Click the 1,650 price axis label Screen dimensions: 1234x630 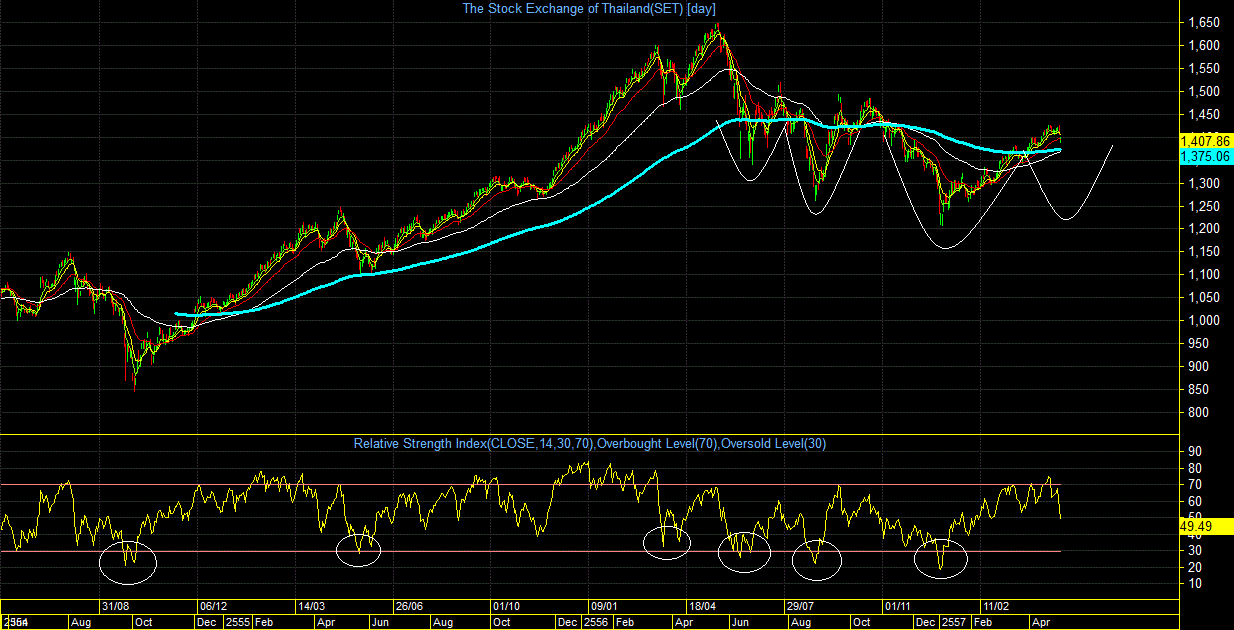pyautogui.click(x=1202, y=22)
